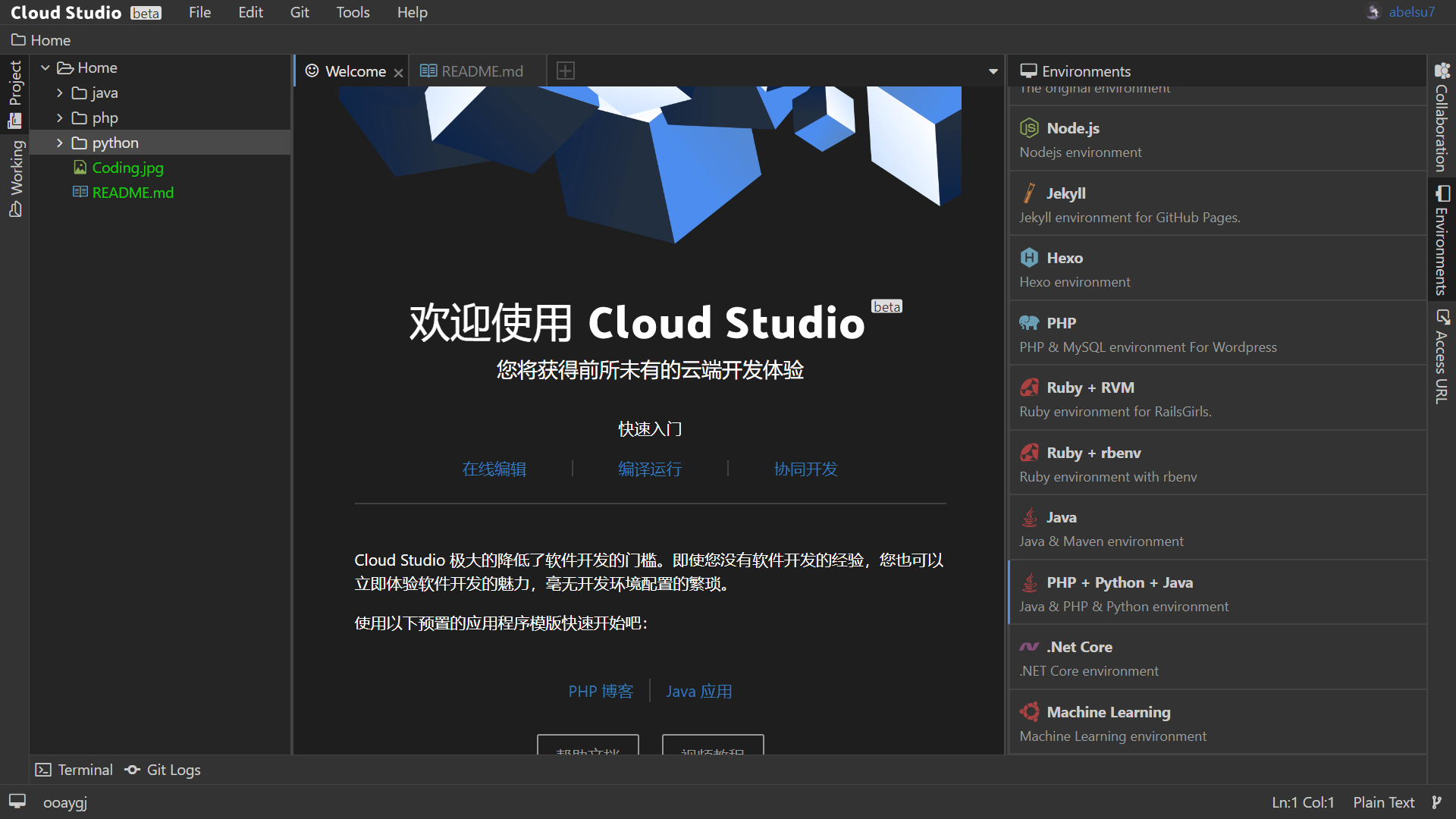Viewport: 1456px width, 819px height.
Task: Open the editor tab list dropdown arrow
Action: [992, 71]
